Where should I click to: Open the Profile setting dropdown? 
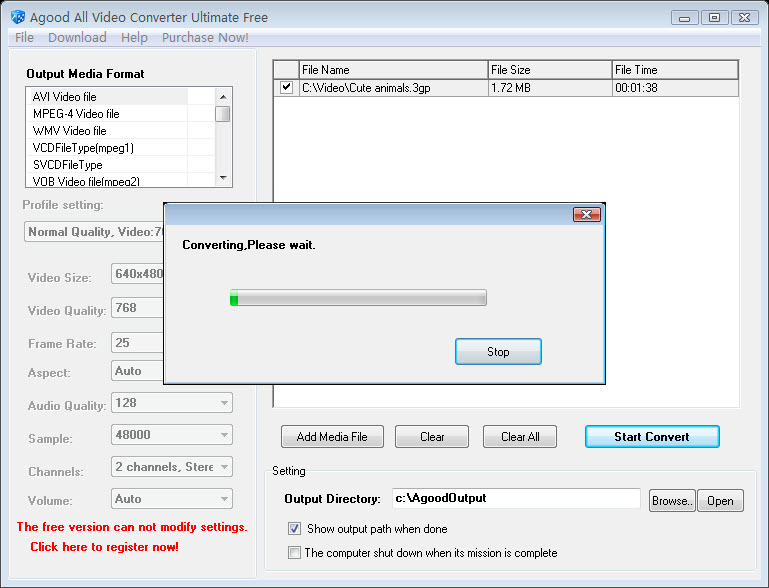(94, 231)
